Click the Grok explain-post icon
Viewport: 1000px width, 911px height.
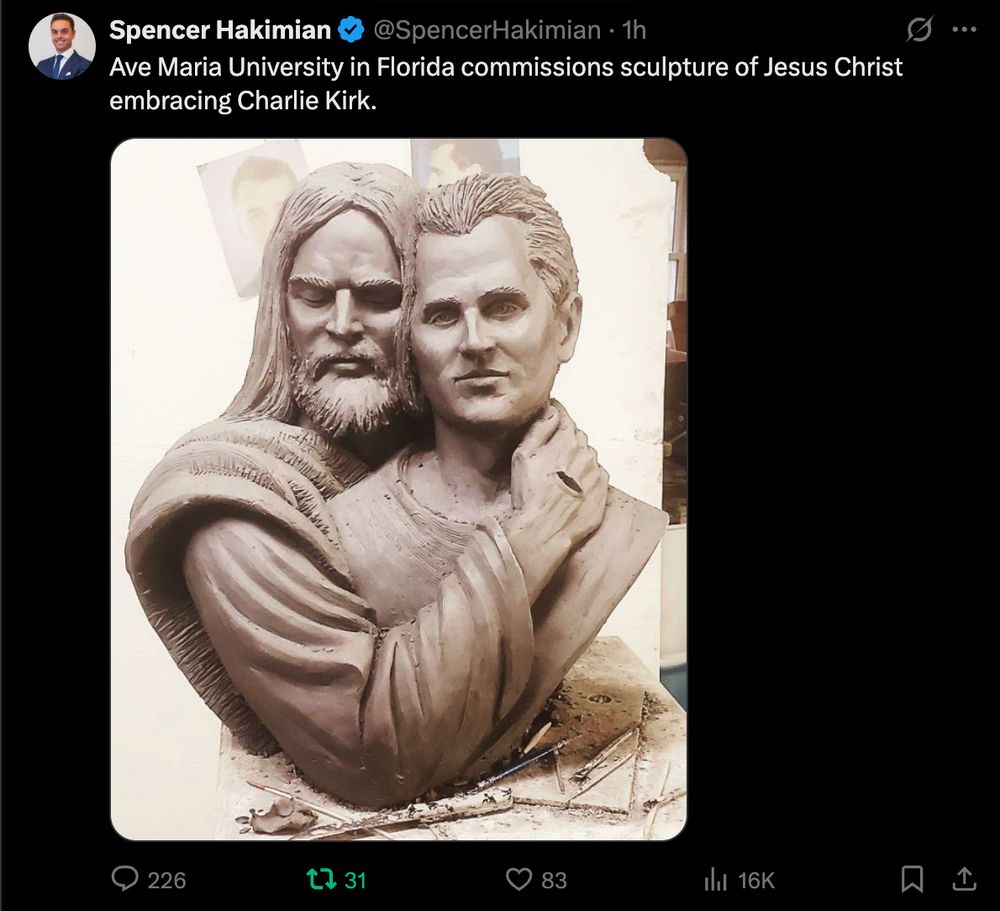(x=920, y=29)
